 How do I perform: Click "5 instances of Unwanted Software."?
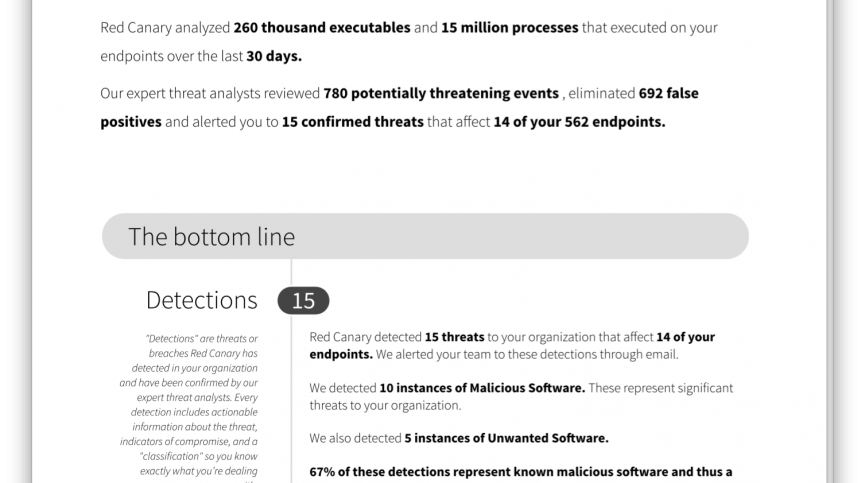click(506, 438)
